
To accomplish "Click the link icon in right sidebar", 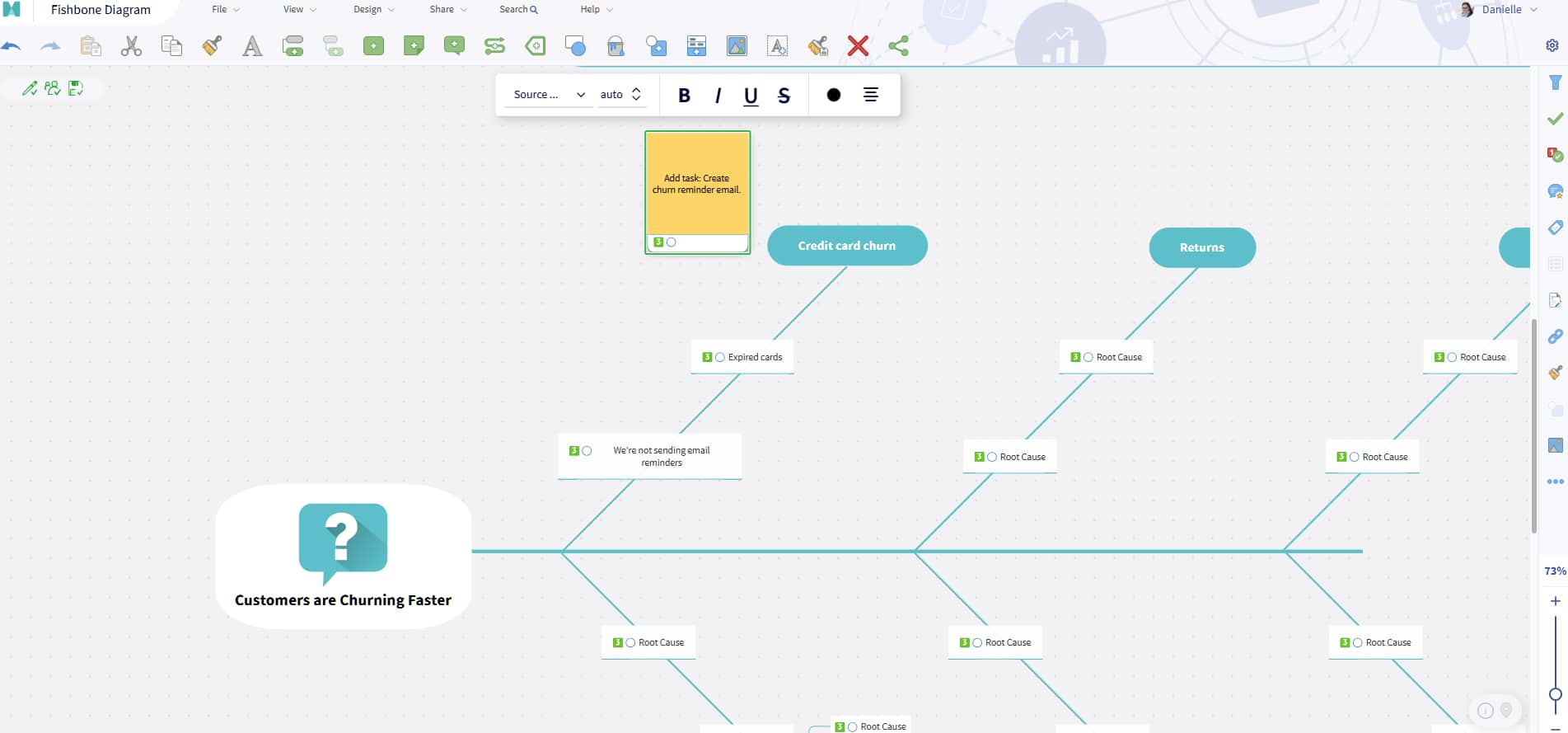I will pyautogui.click(x=1555, y=336).
